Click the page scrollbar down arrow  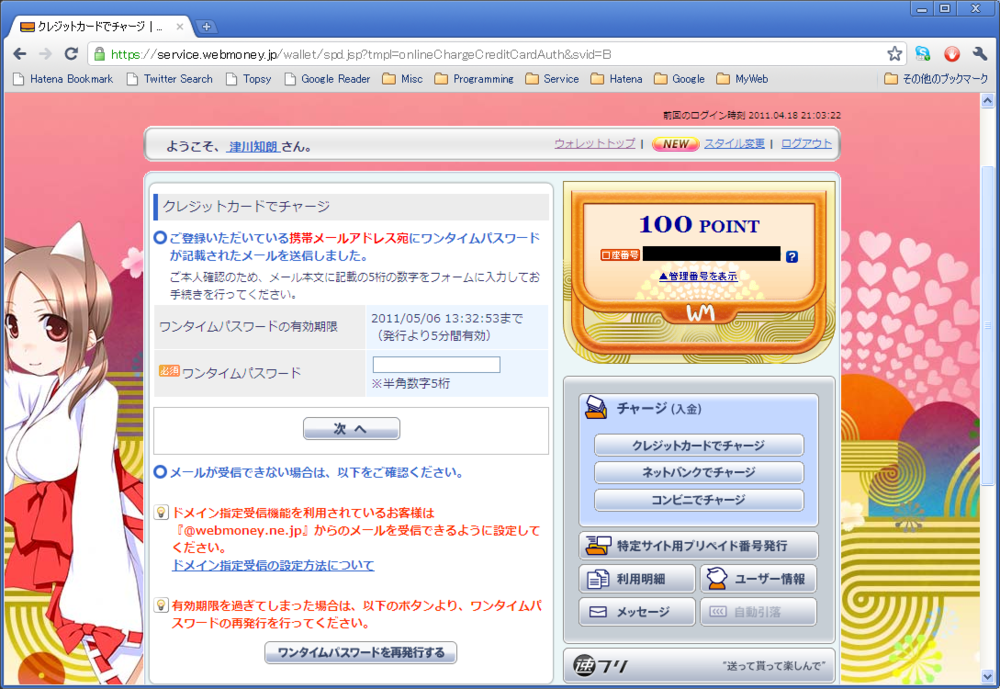[987, 676]
